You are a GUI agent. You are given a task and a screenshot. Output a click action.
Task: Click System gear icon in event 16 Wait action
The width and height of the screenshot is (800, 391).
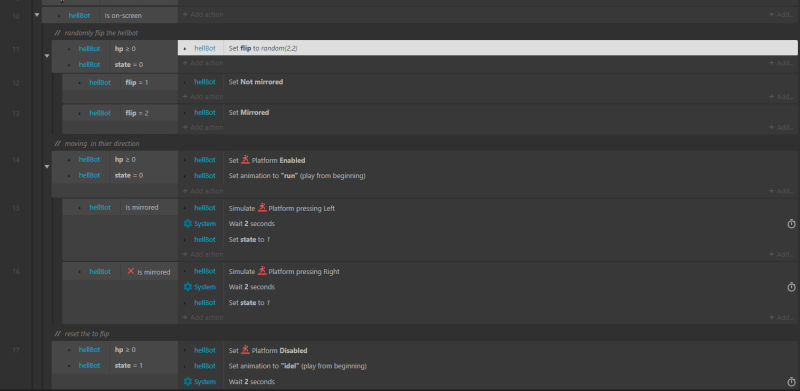(188, 287)
